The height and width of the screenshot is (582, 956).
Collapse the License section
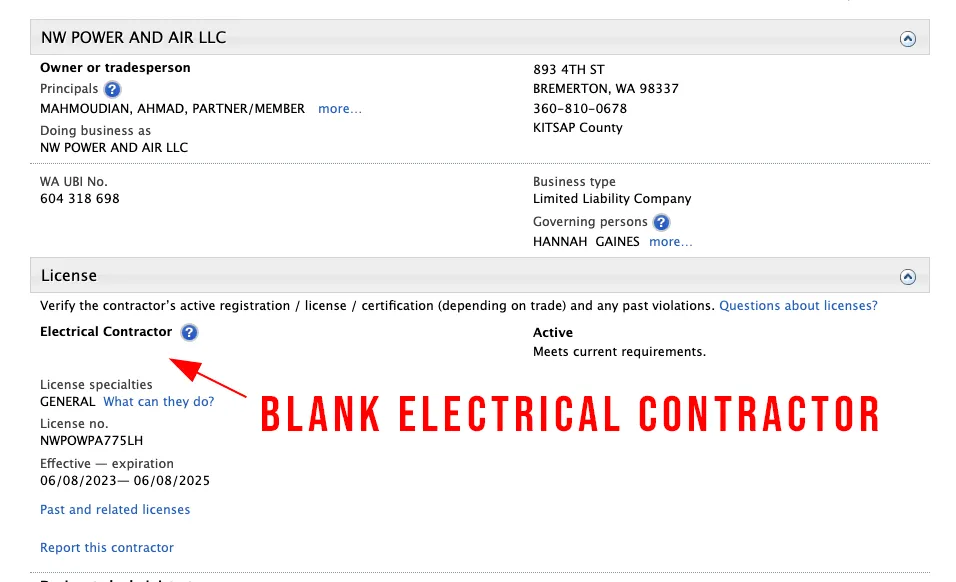click(x=907, y=276)
